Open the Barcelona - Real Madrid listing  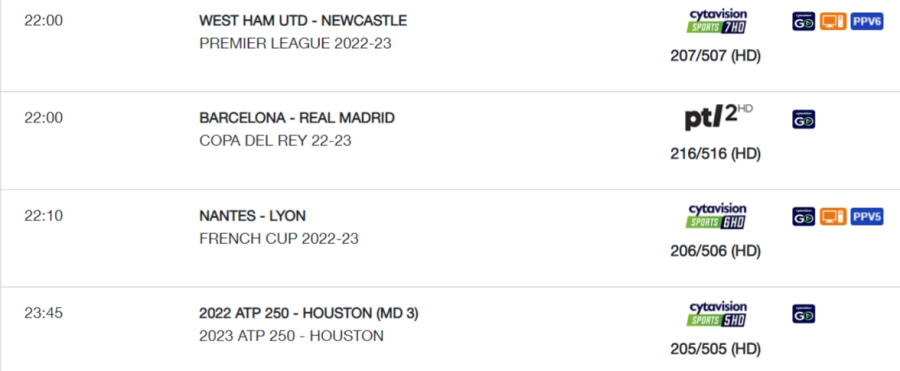(x=297, y=118)
